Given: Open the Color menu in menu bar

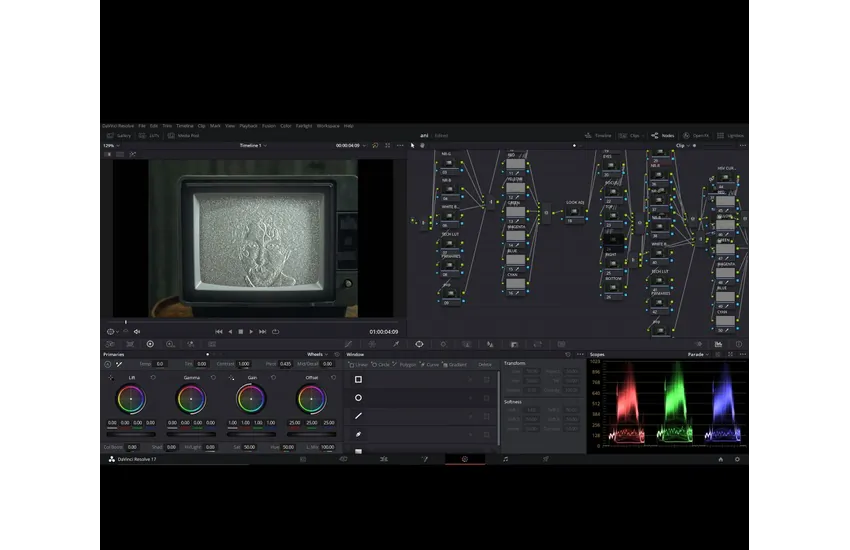Looking at the screenshot, I should pos(286,126).
